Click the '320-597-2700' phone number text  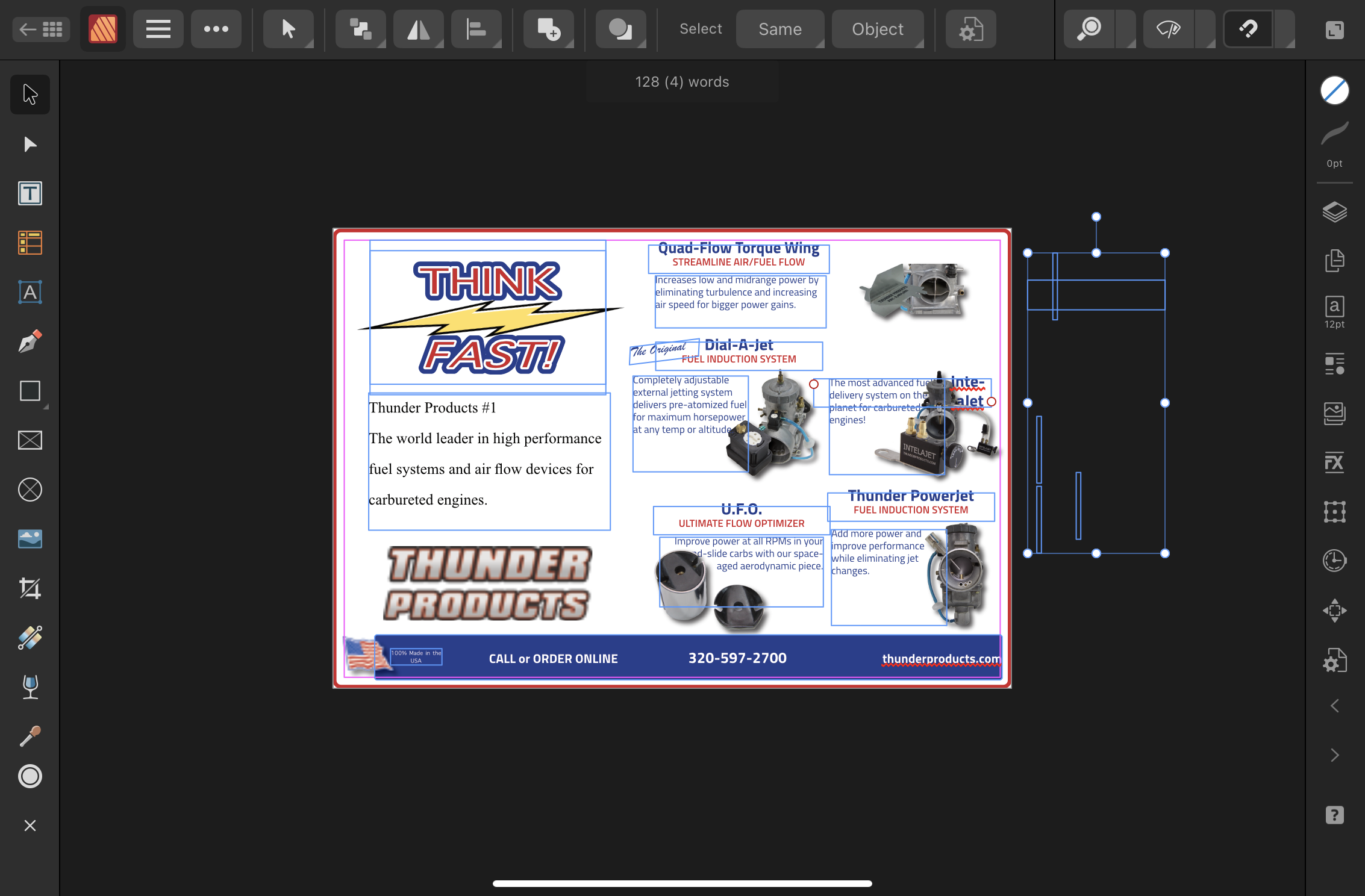click(737, 658)
